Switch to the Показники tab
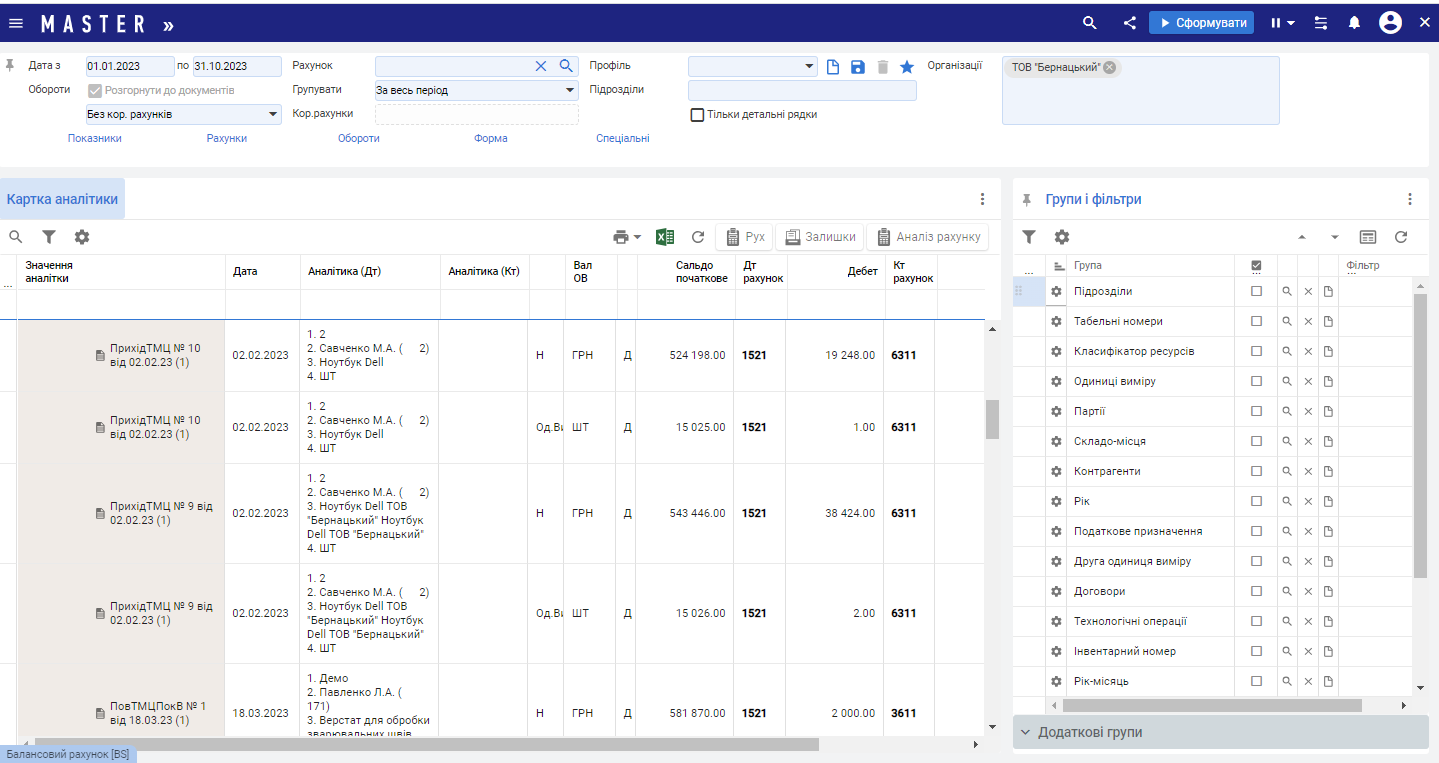1439x763 pixels. 95,138
